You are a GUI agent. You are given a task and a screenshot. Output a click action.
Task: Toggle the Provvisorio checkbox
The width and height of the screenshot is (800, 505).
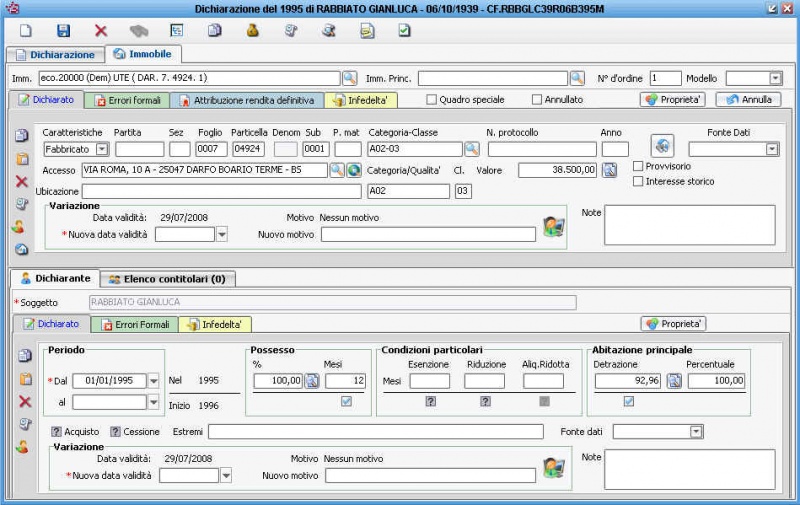(x=639, y=166)
